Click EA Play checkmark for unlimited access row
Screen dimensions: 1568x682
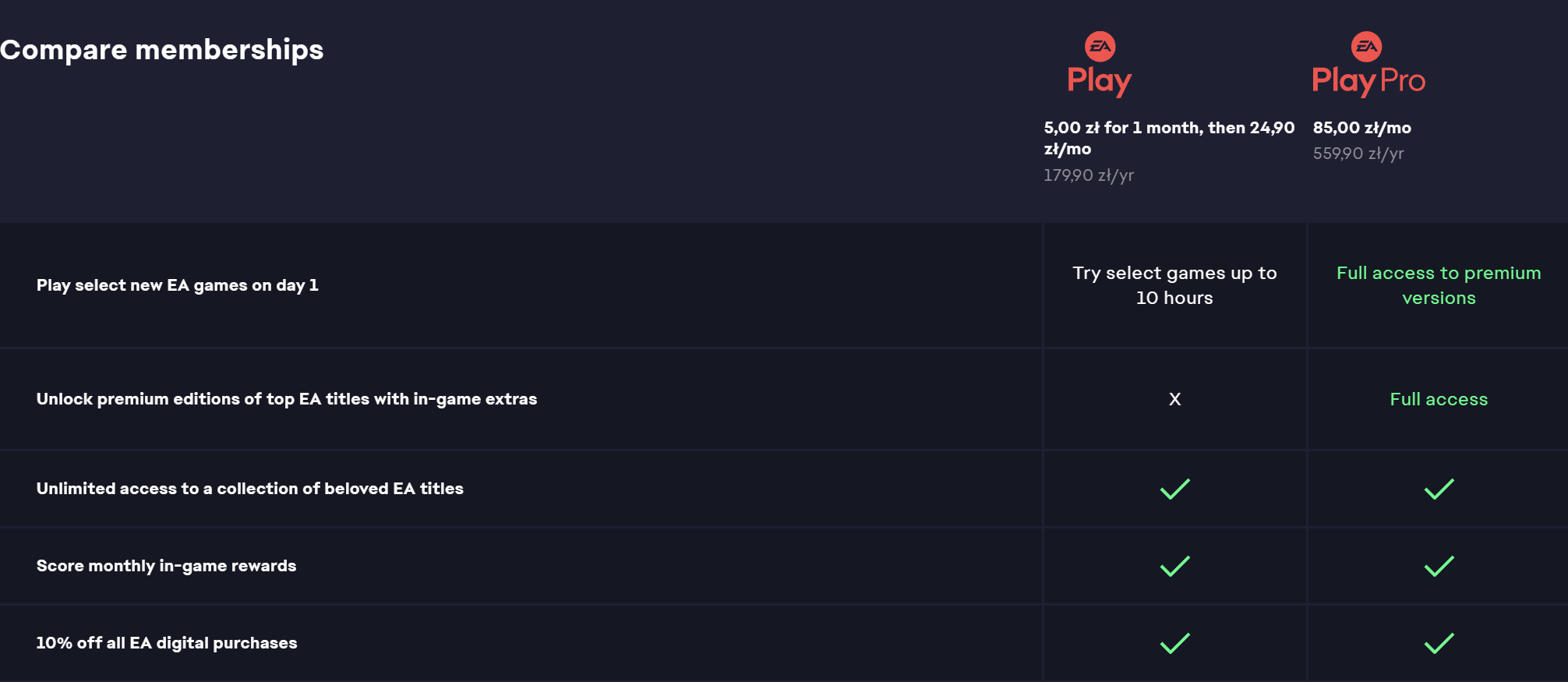click(x=1174, y=489)
